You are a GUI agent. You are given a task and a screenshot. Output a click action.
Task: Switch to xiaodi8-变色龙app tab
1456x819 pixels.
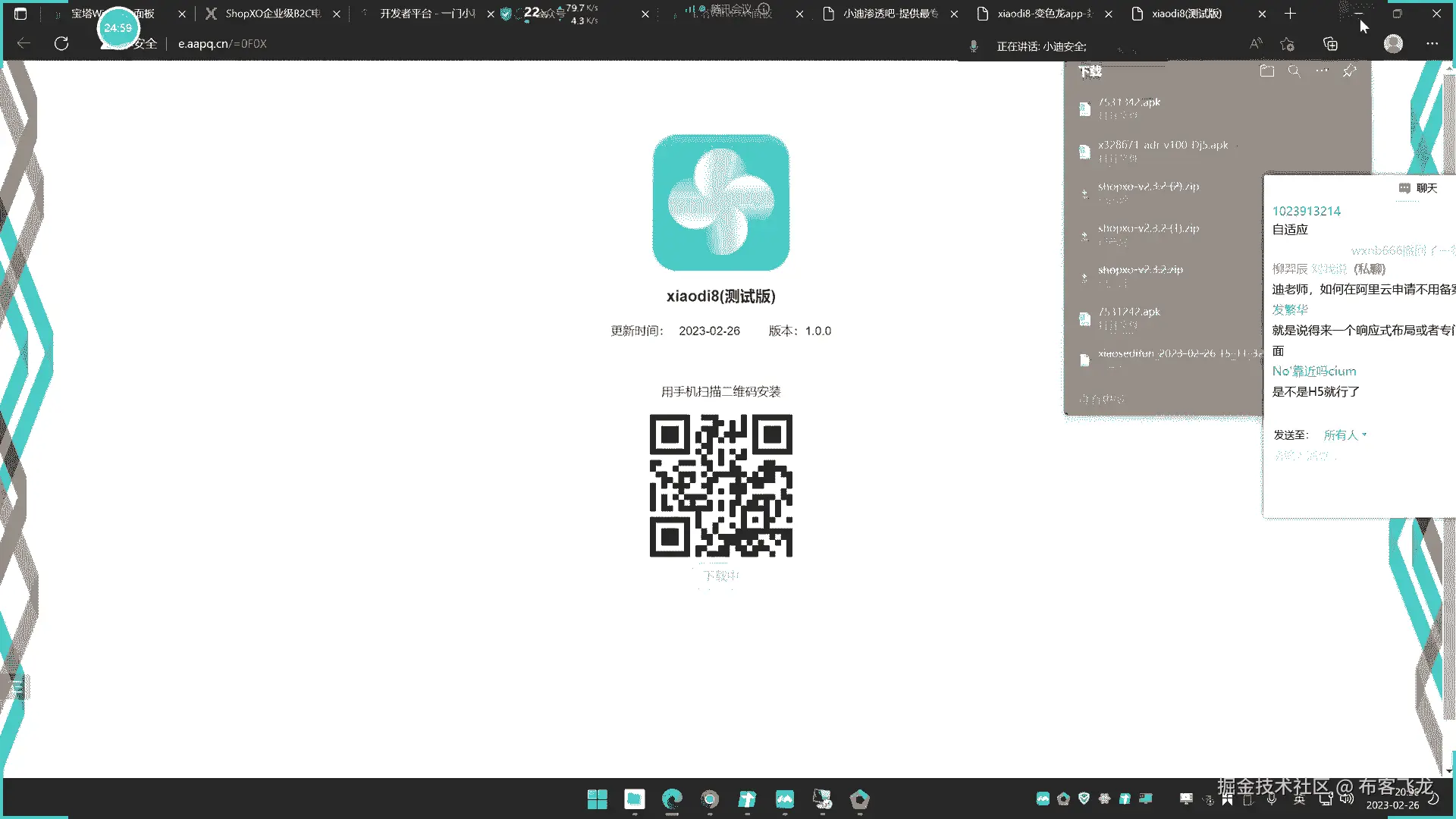(x=1043, y=14)
